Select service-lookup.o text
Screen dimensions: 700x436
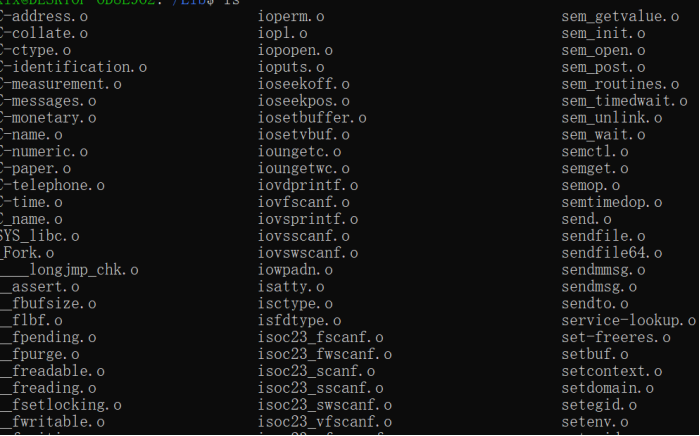click(x=629, y=320)
